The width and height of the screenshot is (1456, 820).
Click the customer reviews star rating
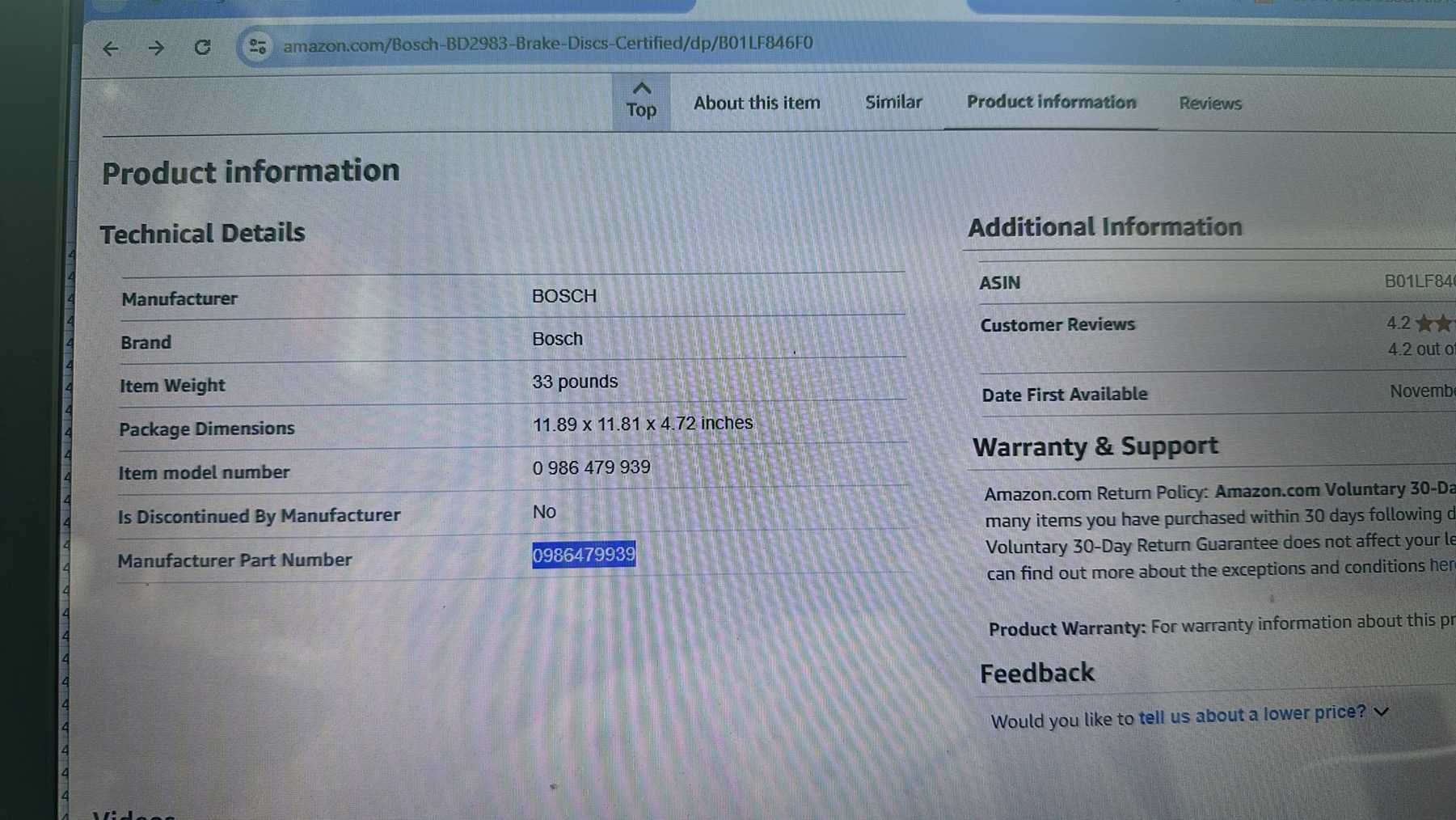pyautogui.click(x=1434, y=323)
